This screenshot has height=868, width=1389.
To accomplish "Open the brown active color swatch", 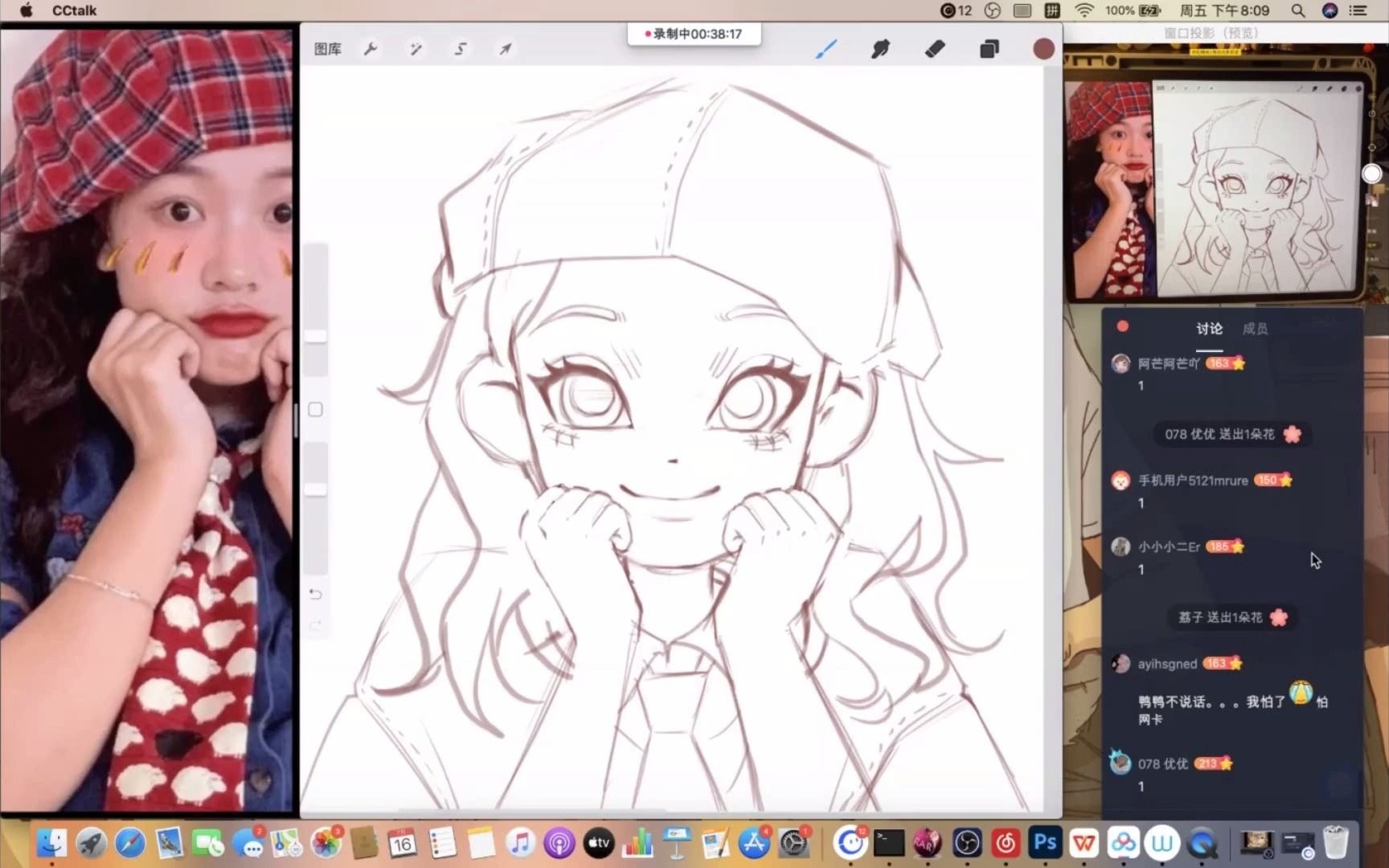I will click(x=1043, y=49).
